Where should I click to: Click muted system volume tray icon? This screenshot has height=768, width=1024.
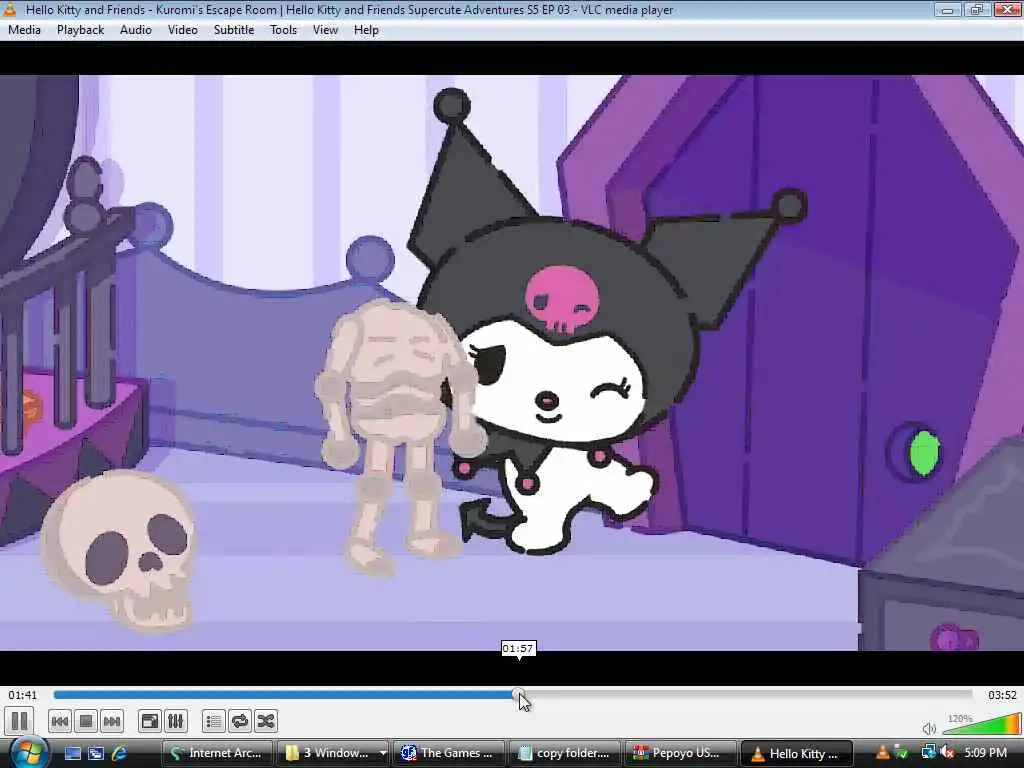[948, 753]
